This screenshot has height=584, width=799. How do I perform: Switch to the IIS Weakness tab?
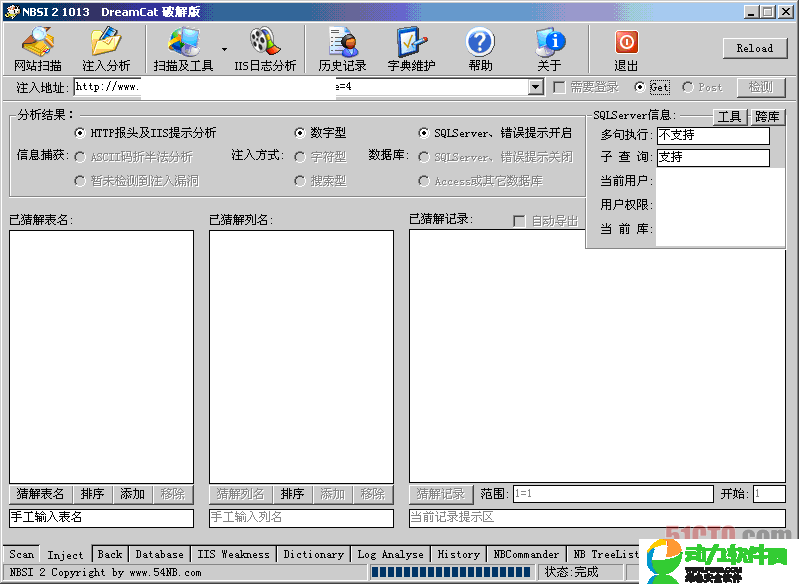pyautogui.click(x=233, y=554)
